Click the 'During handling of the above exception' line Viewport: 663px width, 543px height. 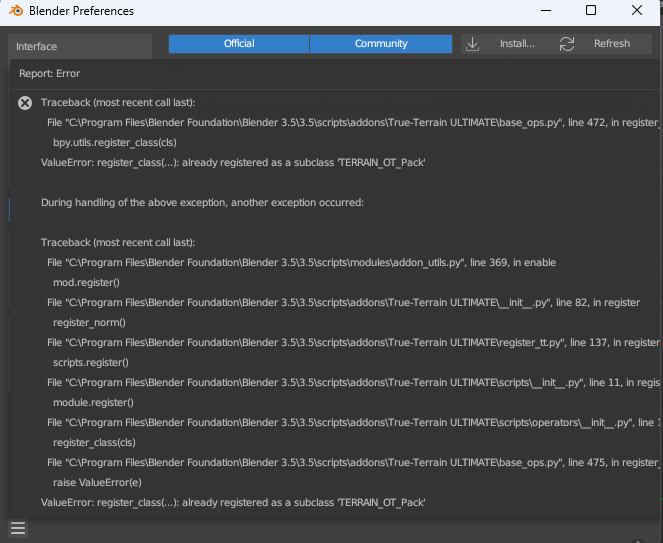[x=202, y=203]
